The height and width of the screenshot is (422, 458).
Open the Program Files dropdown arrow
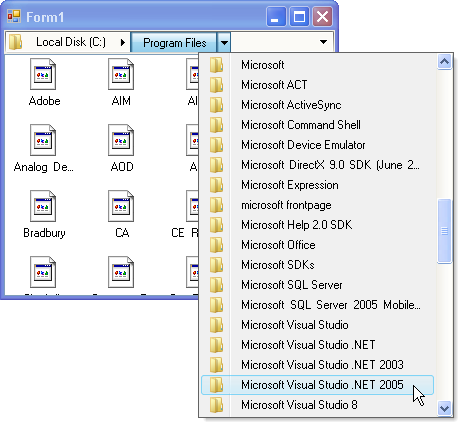[224, 43]
